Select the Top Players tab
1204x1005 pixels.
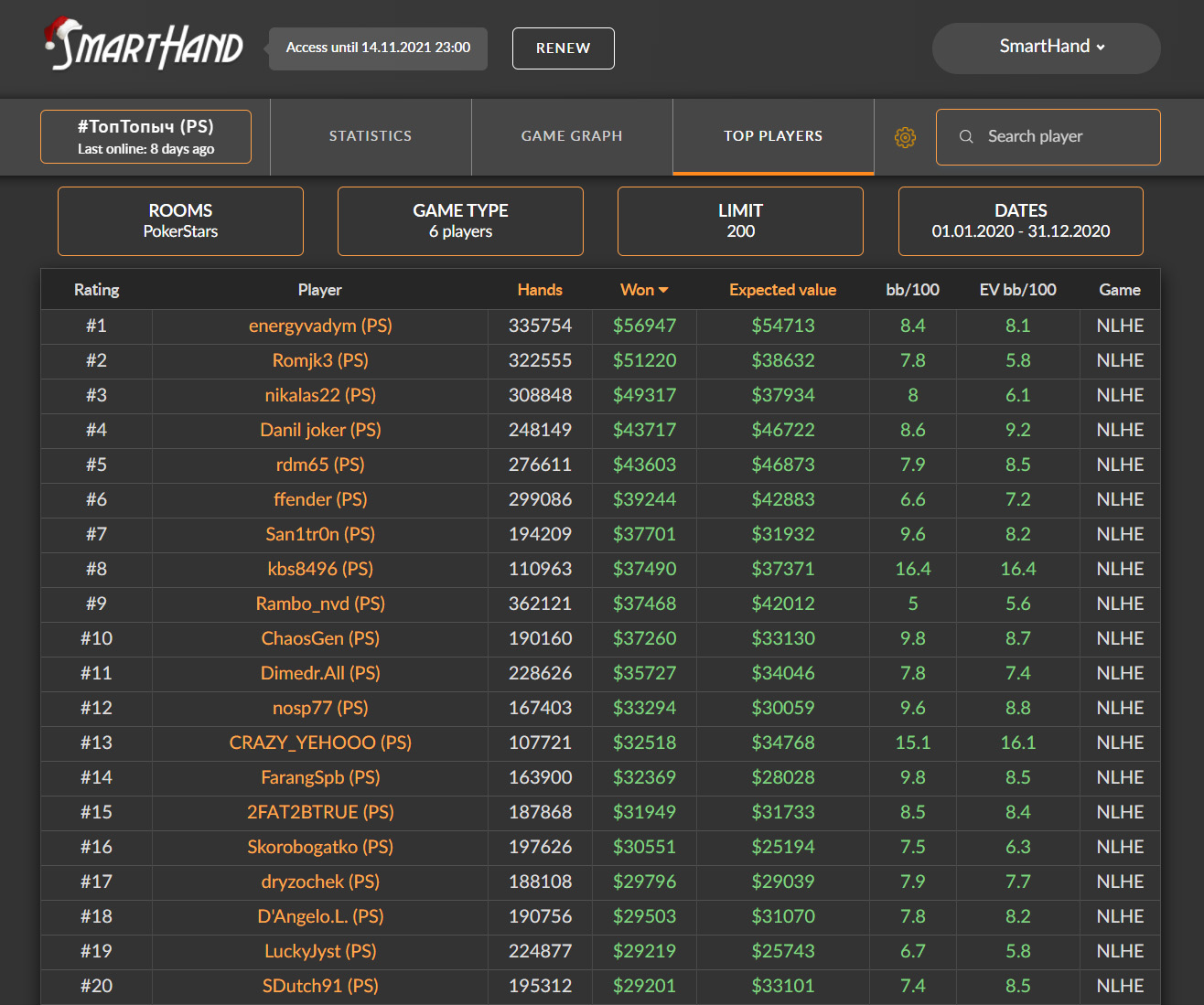[773, 136]
